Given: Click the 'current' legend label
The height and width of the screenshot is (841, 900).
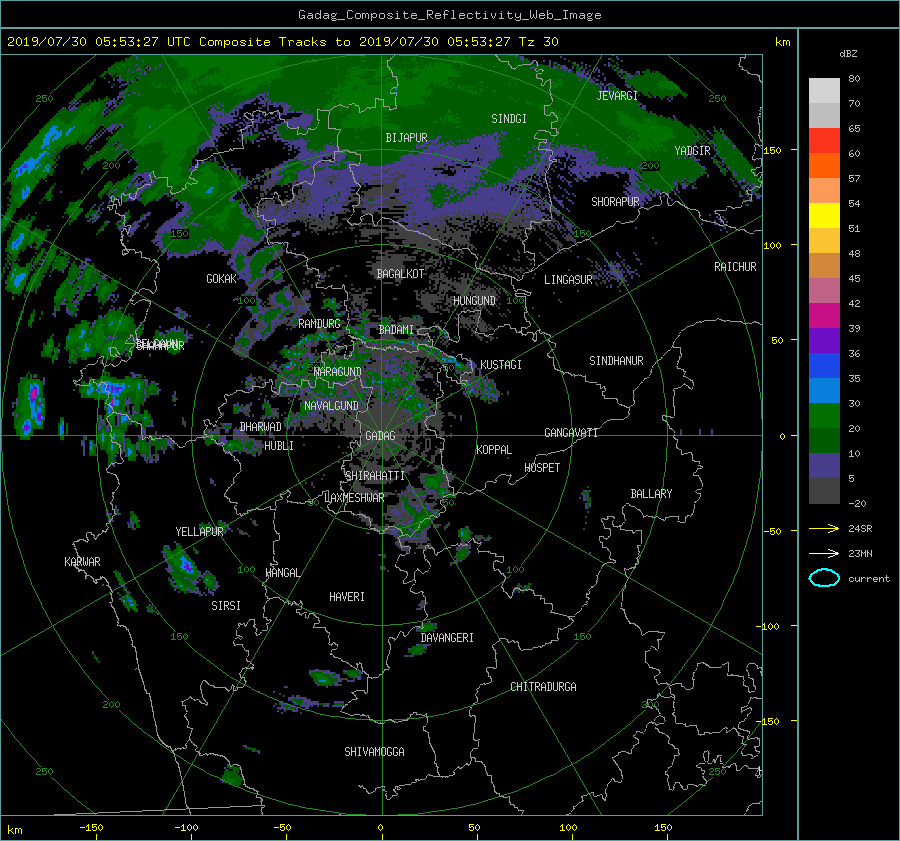Looking at the screenshot, I should (868, 579).
